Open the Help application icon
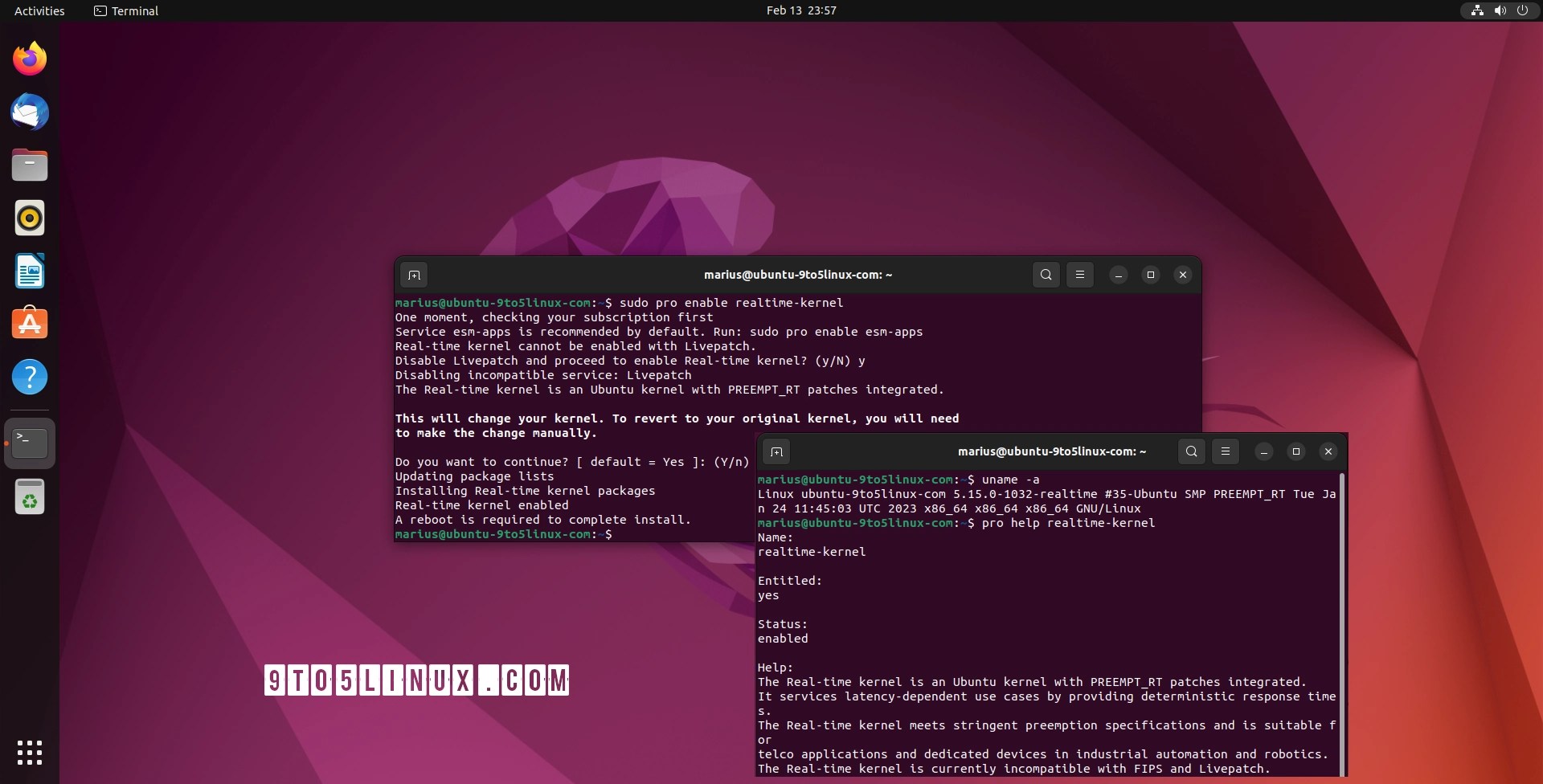The image size is (1543, 784). (30, 377)
